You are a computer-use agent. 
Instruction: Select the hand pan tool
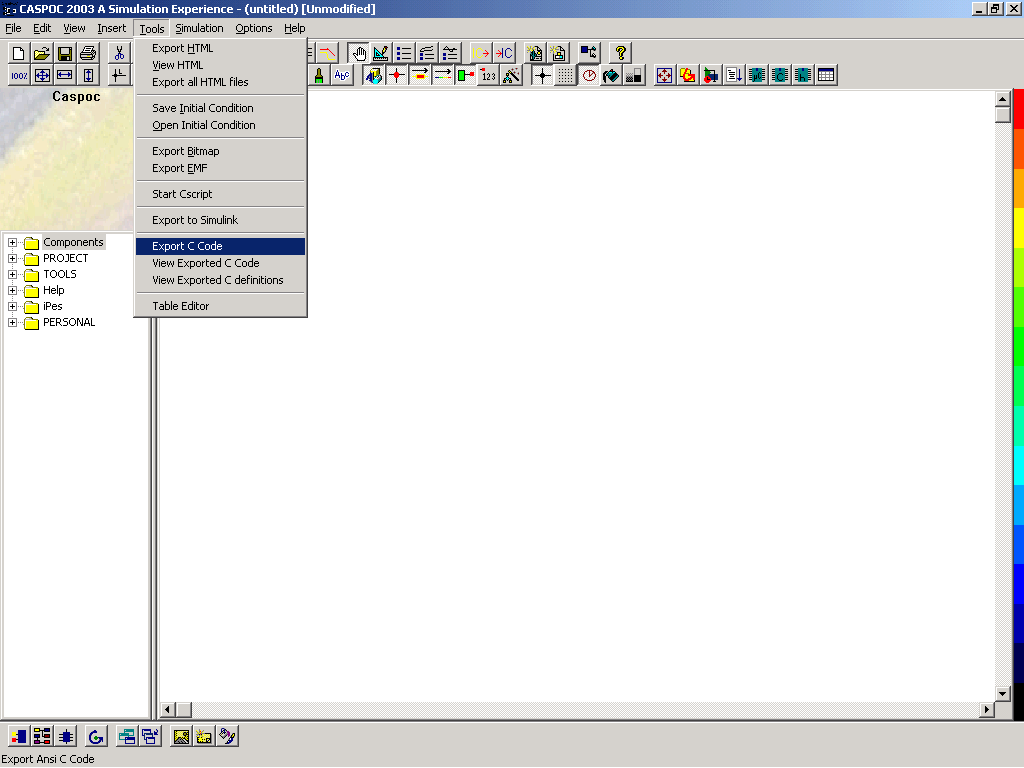pos(359,54)
